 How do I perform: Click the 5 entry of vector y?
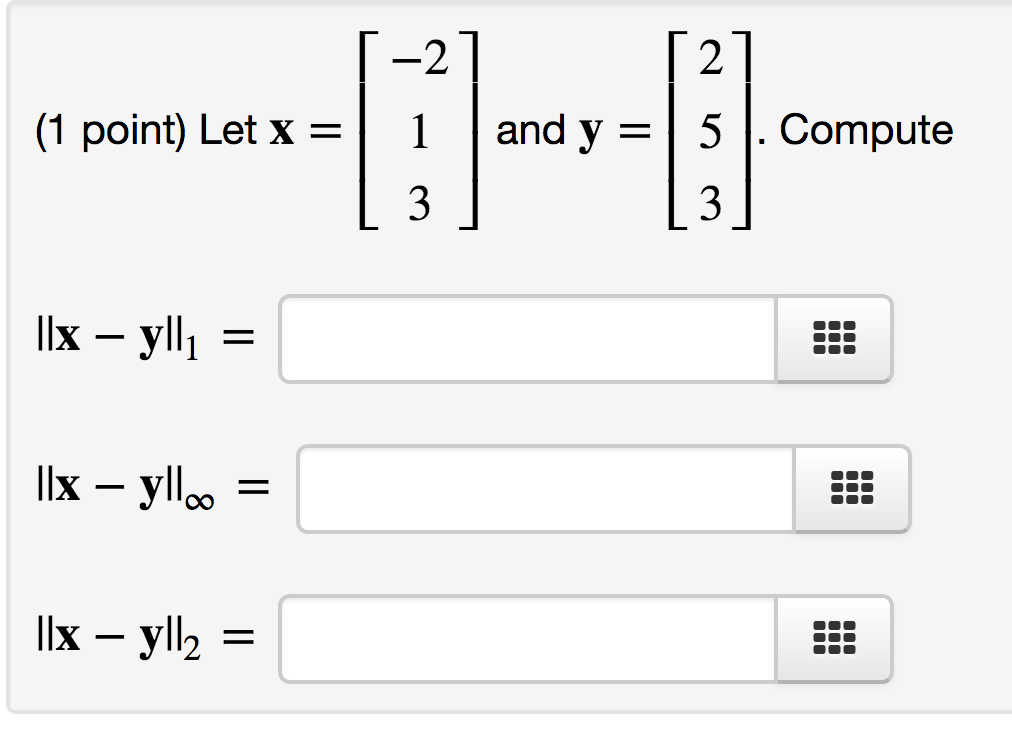[x=711, y=131]
